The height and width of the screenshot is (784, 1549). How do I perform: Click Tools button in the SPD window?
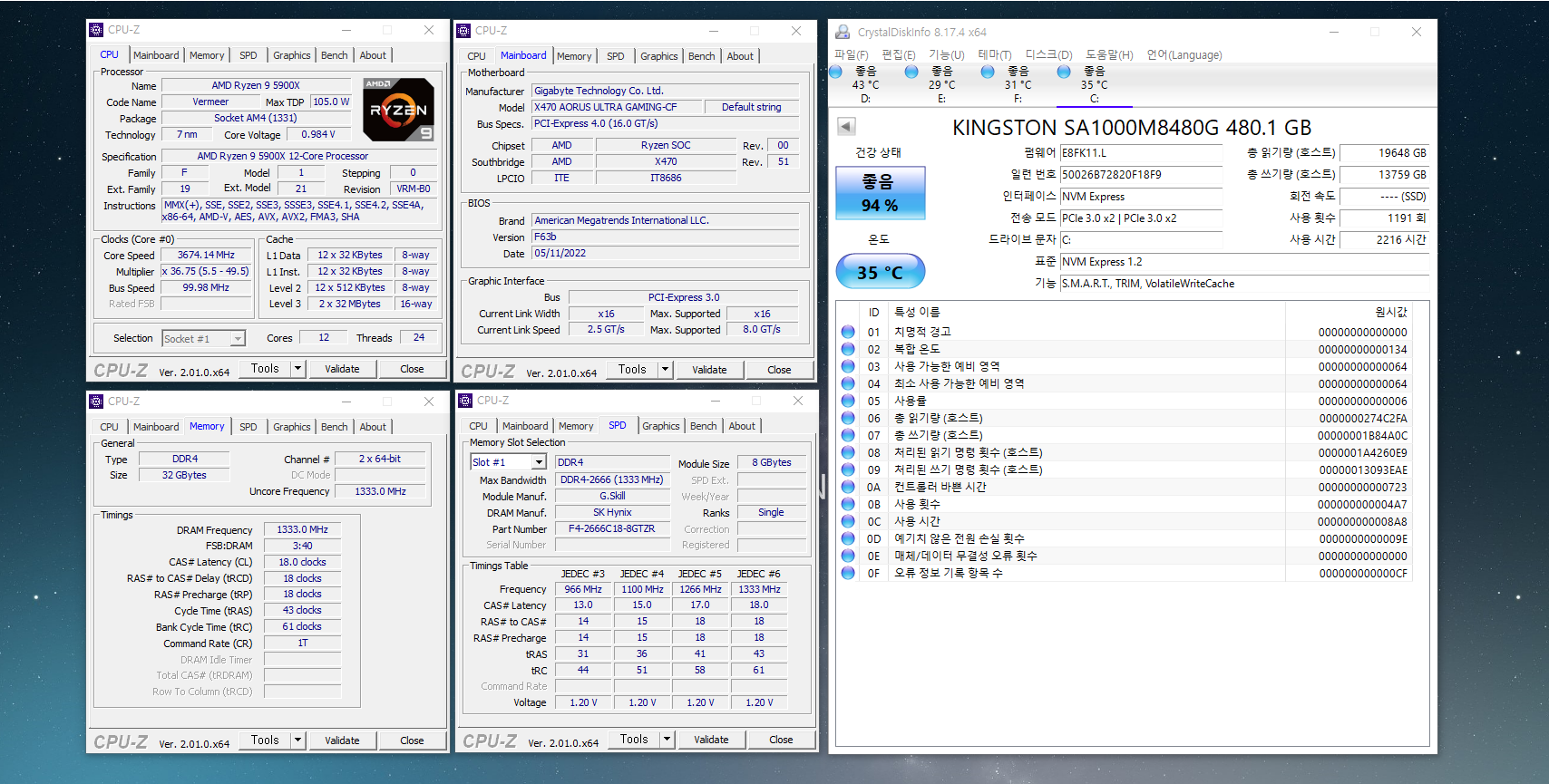634,740
